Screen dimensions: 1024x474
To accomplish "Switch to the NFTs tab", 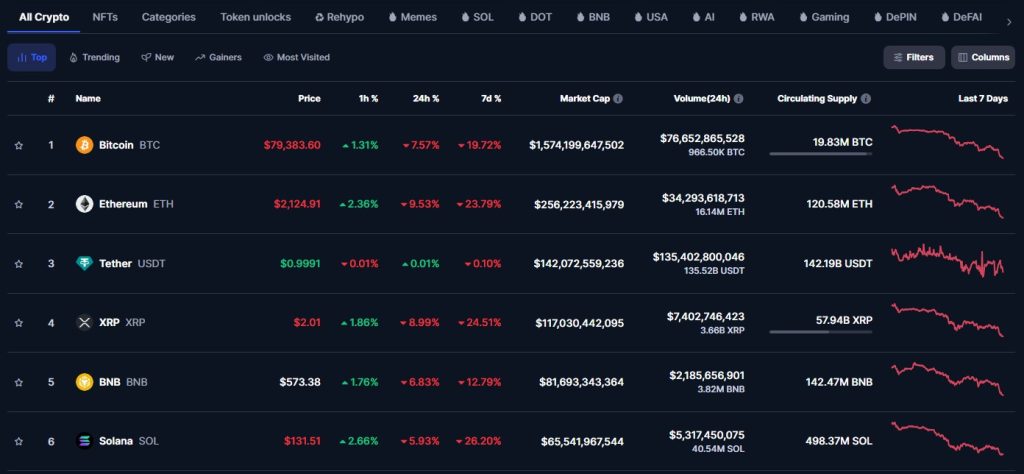I will pyautogui.click(x=105, y=17).
